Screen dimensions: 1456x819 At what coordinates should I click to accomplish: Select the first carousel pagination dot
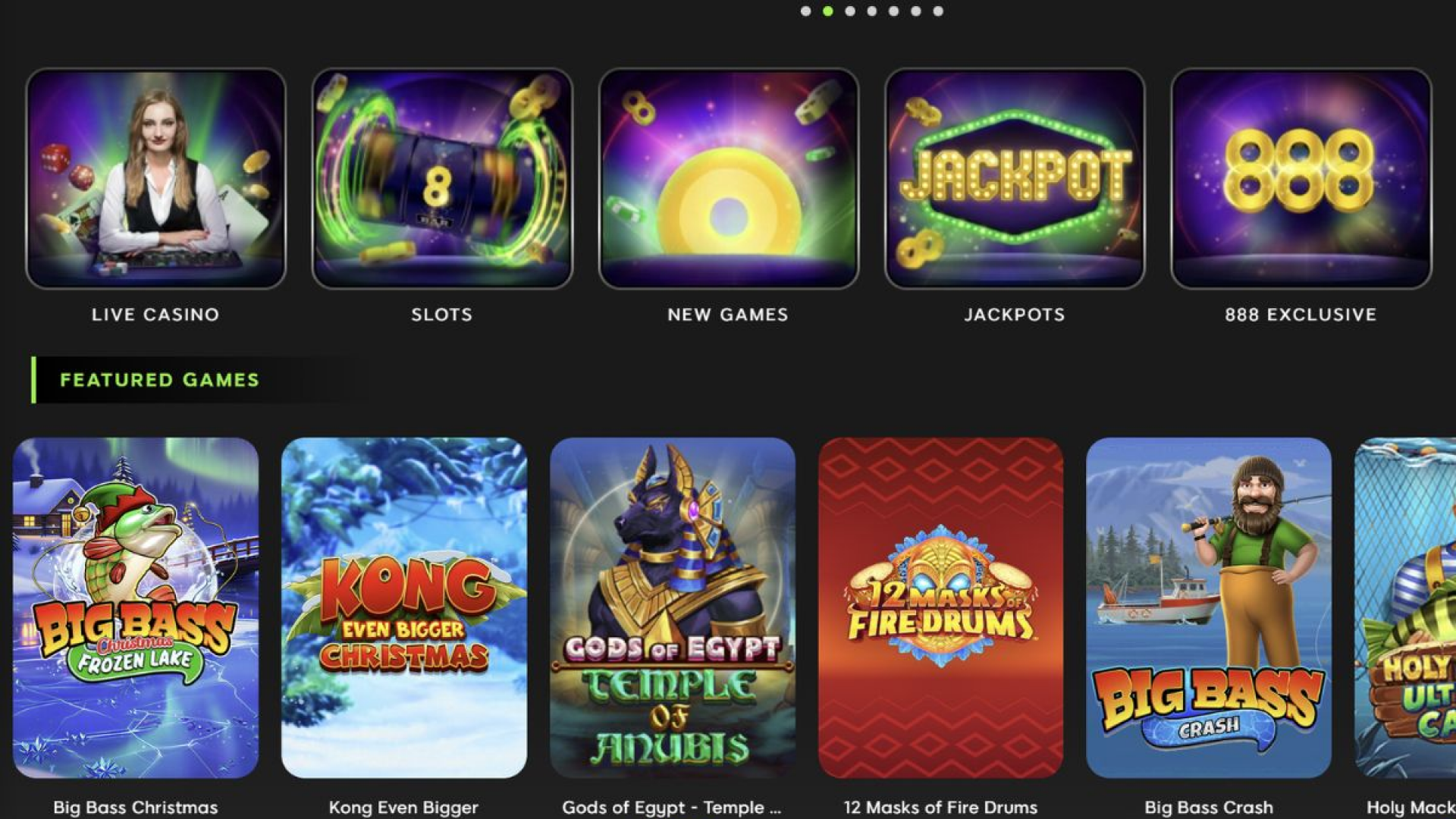point(806,11)
